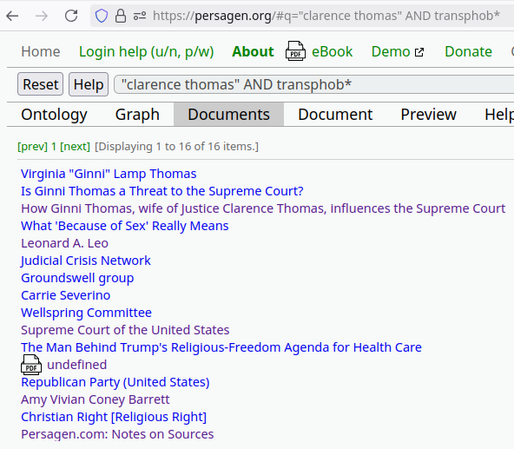Open Login help (u/n, p/w) link
514x449 pixels.
[146, 52]
